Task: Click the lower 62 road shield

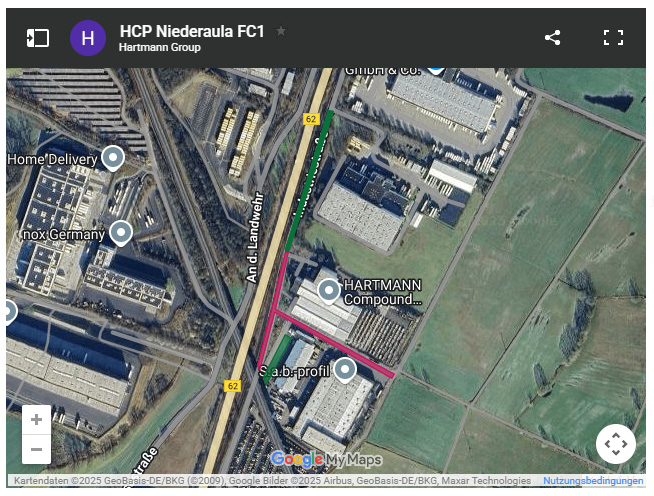Action: [x=233, y=386]
